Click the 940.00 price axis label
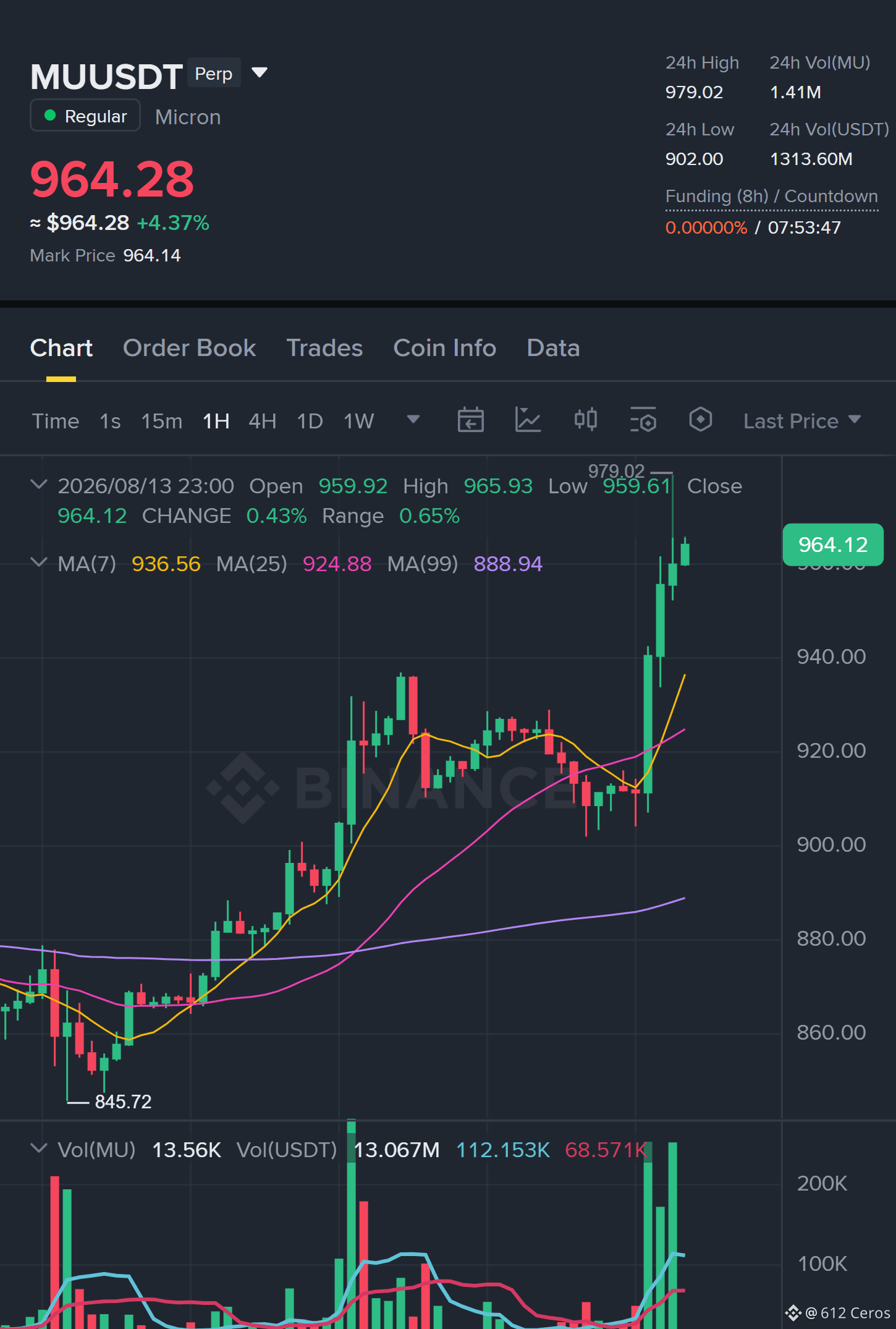This screenshot has width=896, height=1329. (831, 656)
